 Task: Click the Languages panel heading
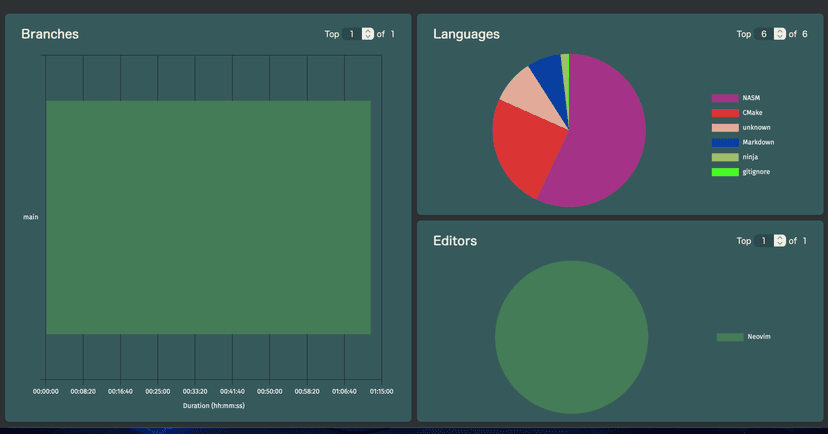(x=466, y=34)
